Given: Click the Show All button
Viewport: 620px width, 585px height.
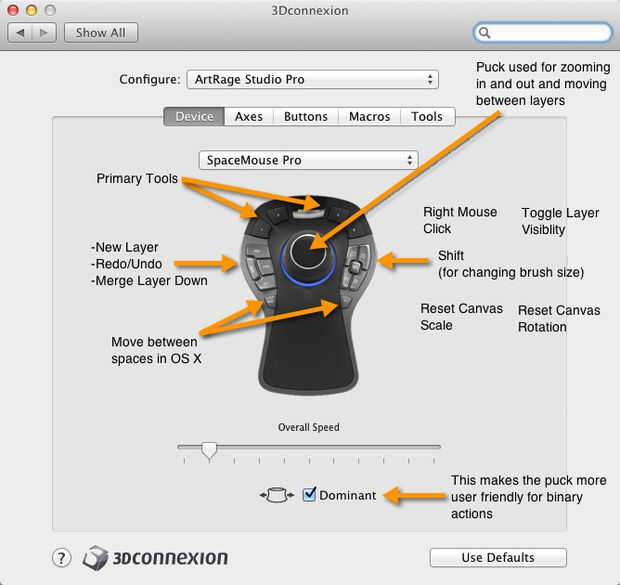Looking at the screenshot, I should coord(101,32).
